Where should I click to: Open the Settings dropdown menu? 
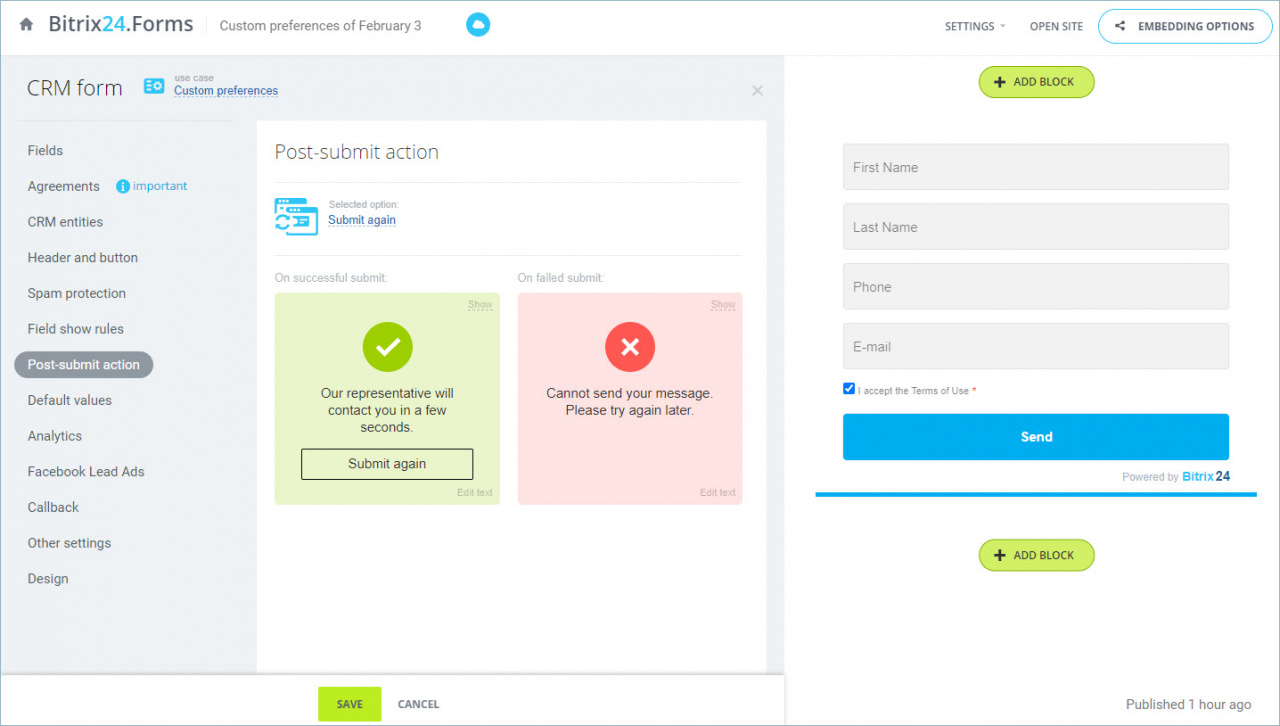tap(975, 27)
